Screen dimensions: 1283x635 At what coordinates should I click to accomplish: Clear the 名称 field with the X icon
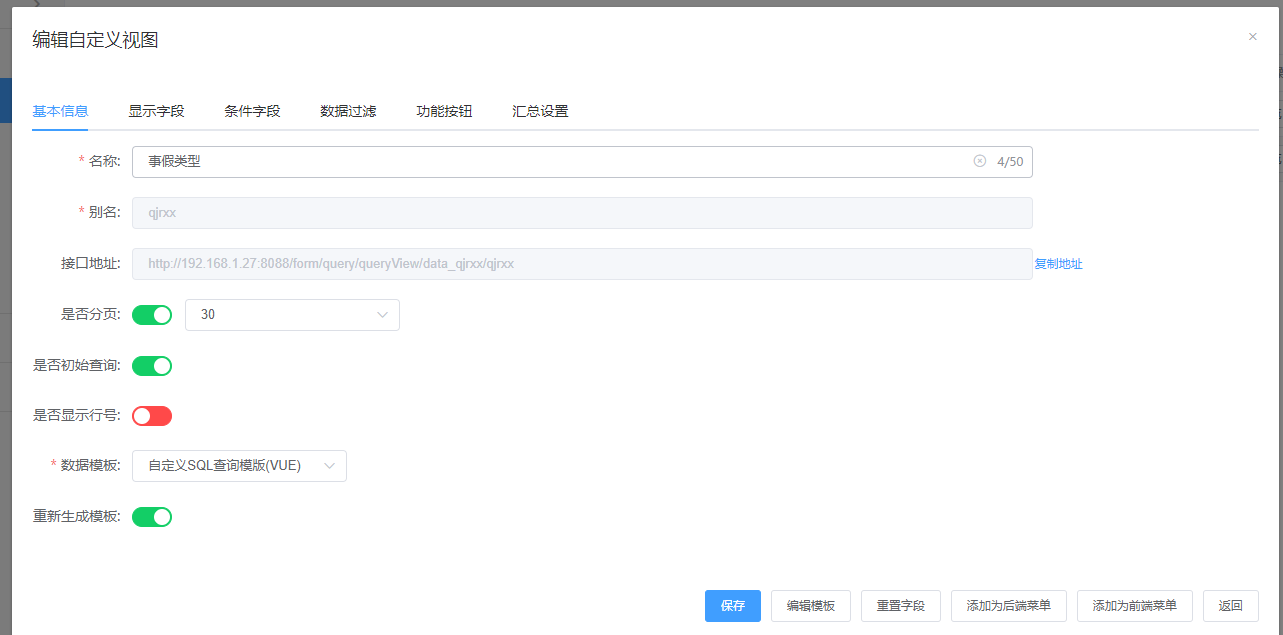coord(980,162)
